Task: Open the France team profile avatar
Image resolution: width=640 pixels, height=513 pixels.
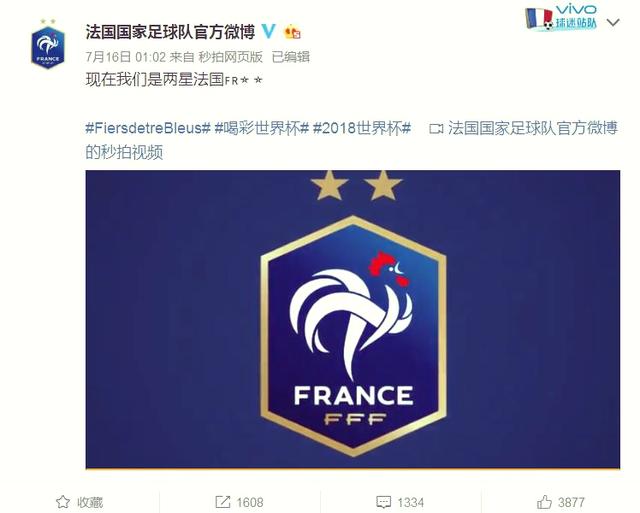Action: (48, 45)
